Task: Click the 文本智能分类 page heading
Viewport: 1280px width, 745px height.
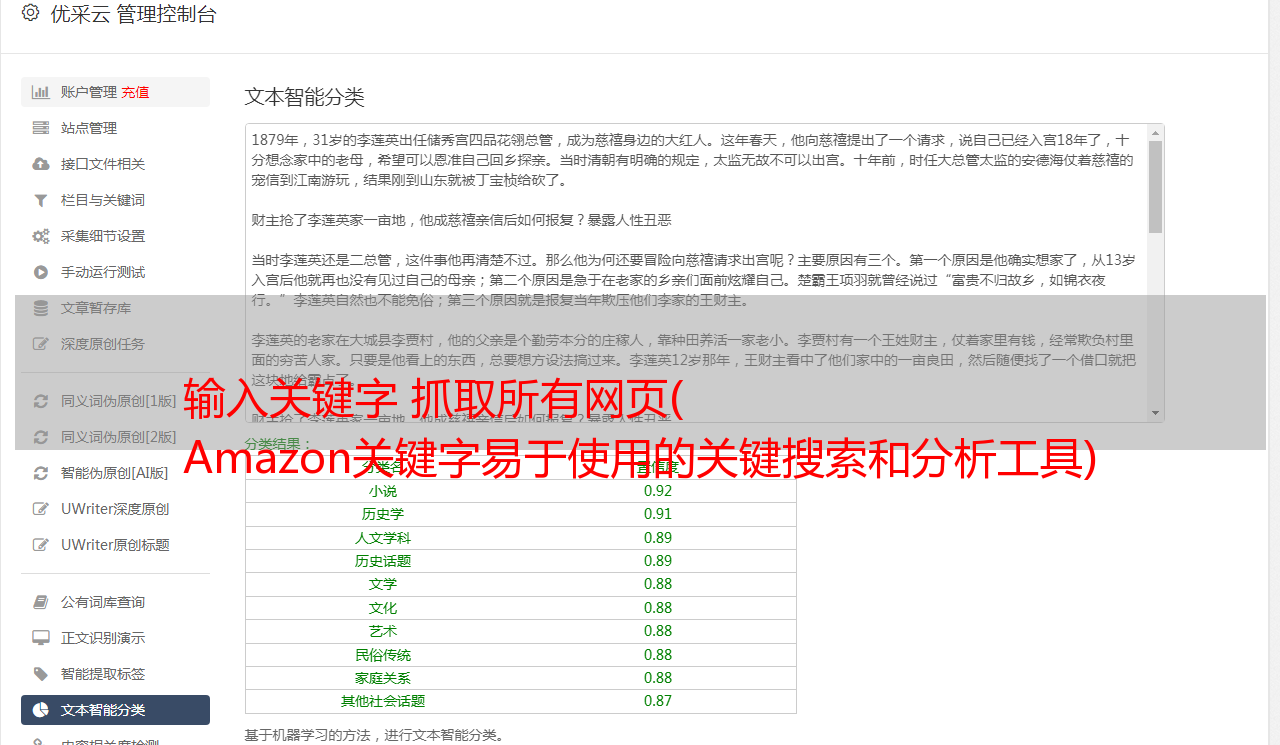Action: click(x=305, y=97)
